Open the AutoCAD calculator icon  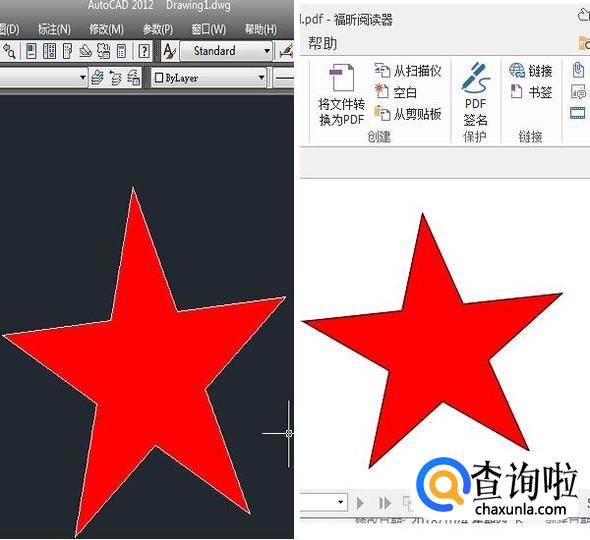pyautogui.click(x=121, y=51)
